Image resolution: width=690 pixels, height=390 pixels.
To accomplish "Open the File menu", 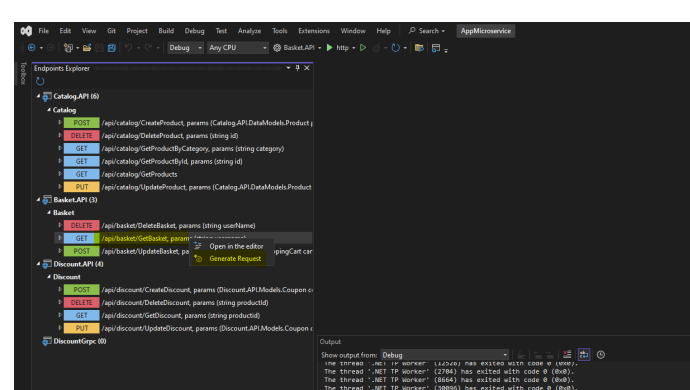I will [x=44, y=31].
